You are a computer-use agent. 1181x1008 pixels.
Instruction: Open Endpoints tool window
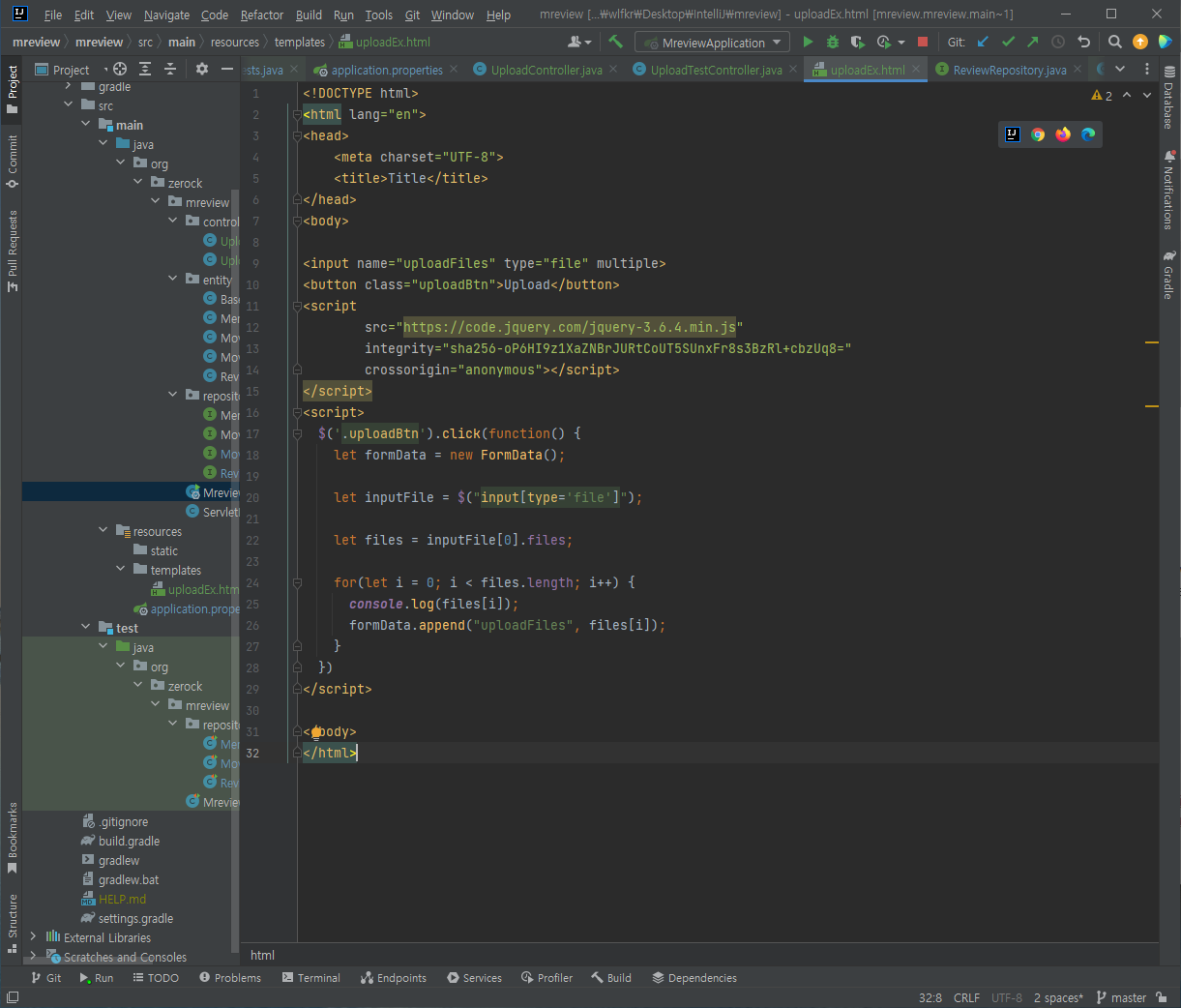pyautogui.click(x=394, y=978)
